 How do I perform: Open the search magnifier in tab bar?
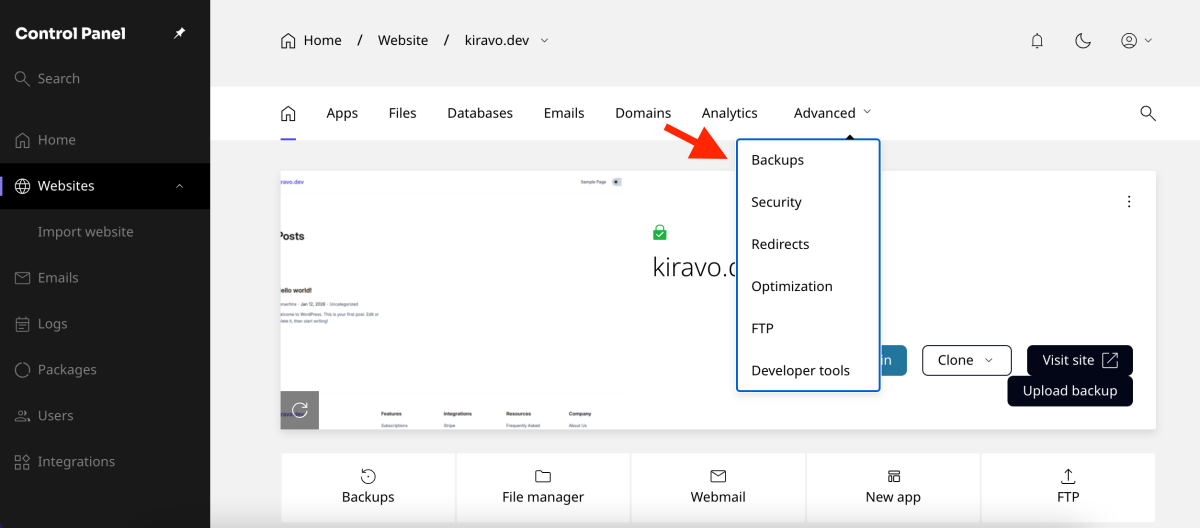tap(1148, 113)
